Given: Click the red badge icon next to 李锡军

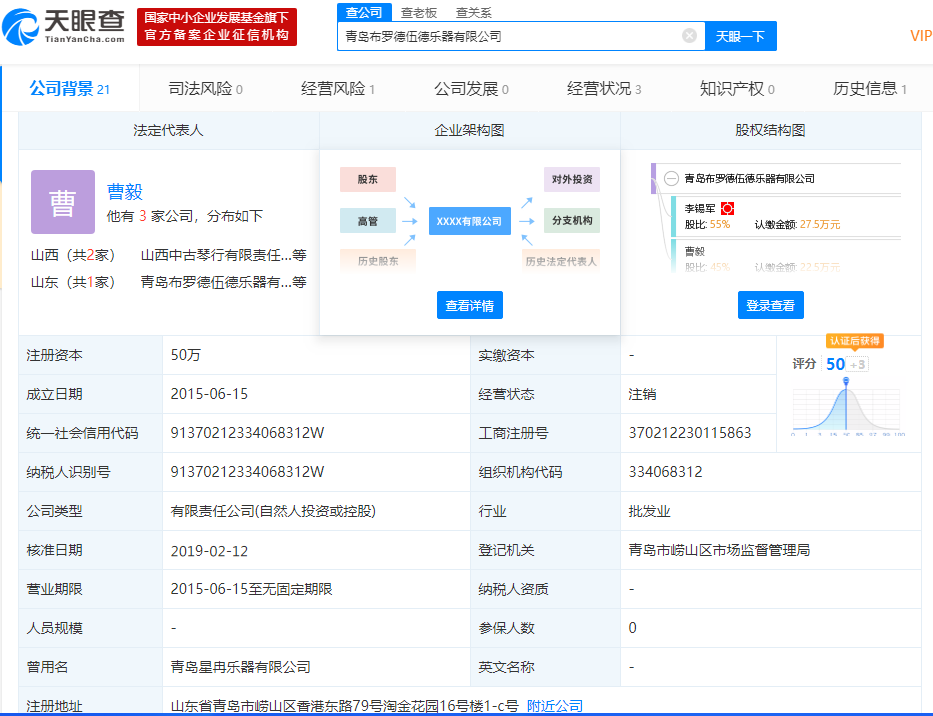Looking at the screenshot, I should click(x=727, y=208).
